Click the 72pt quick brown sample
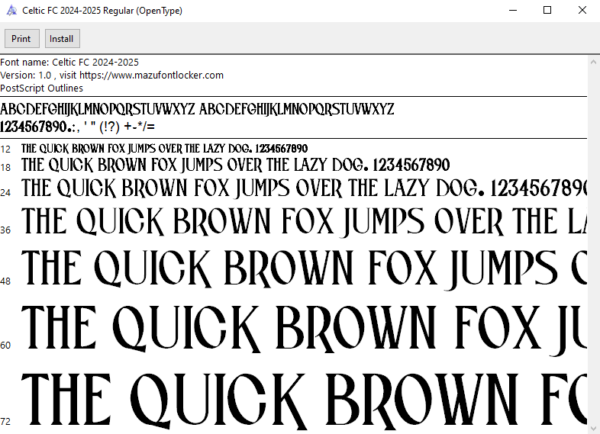This screenshot has height=434, width=600. tap(304, 401)
